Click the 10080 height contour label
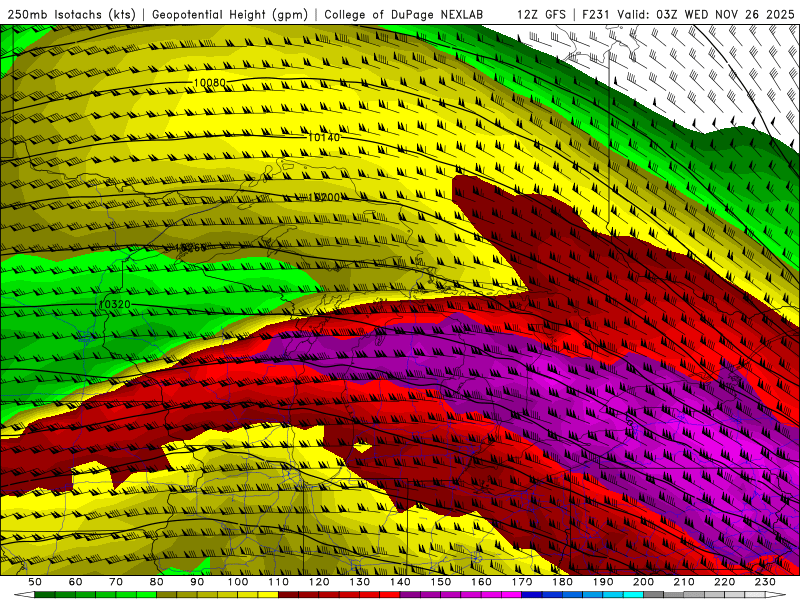800x600 pixels. [209, 83]
